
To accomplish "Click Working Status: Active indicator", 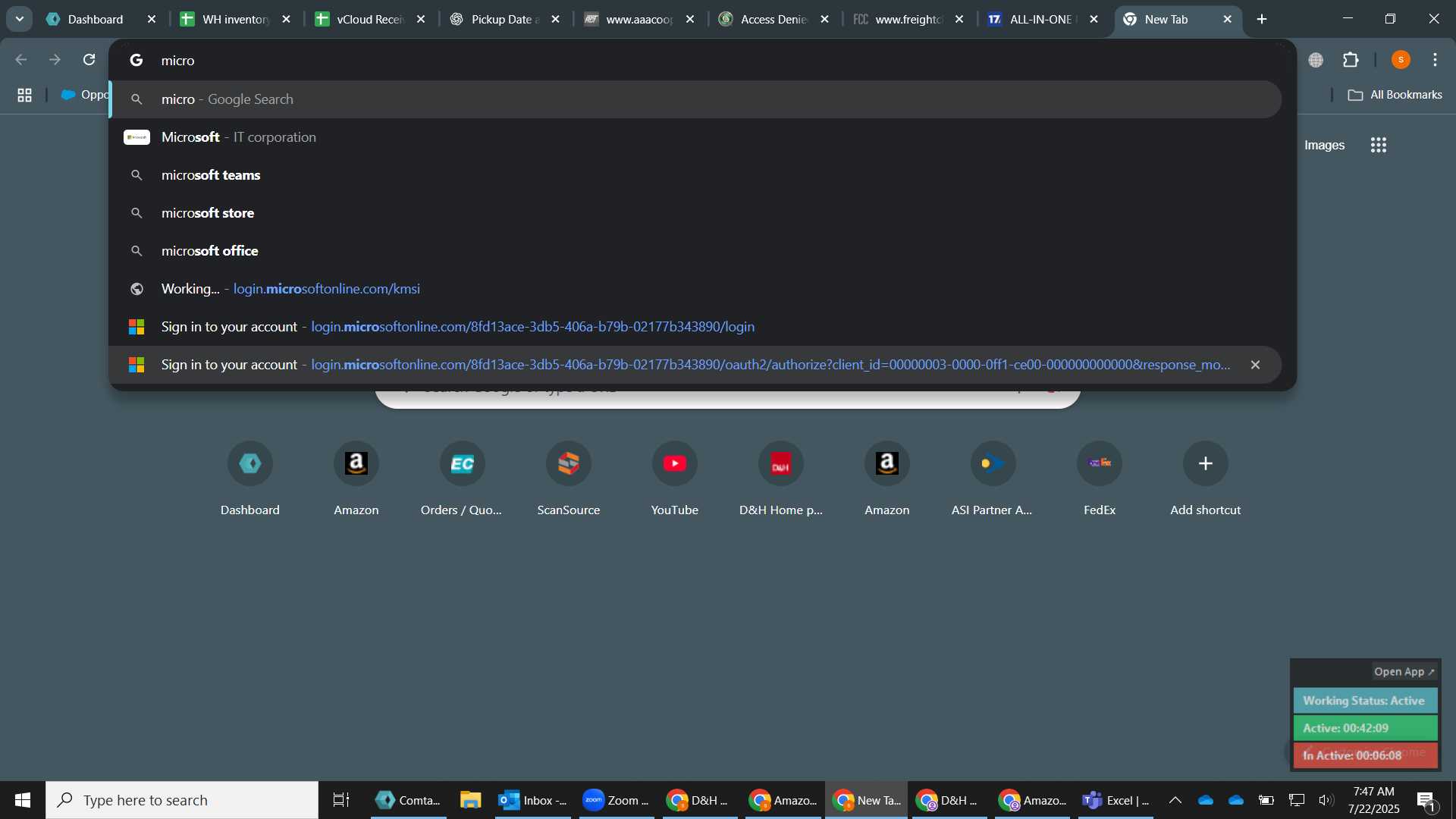I will [1365, 701].
